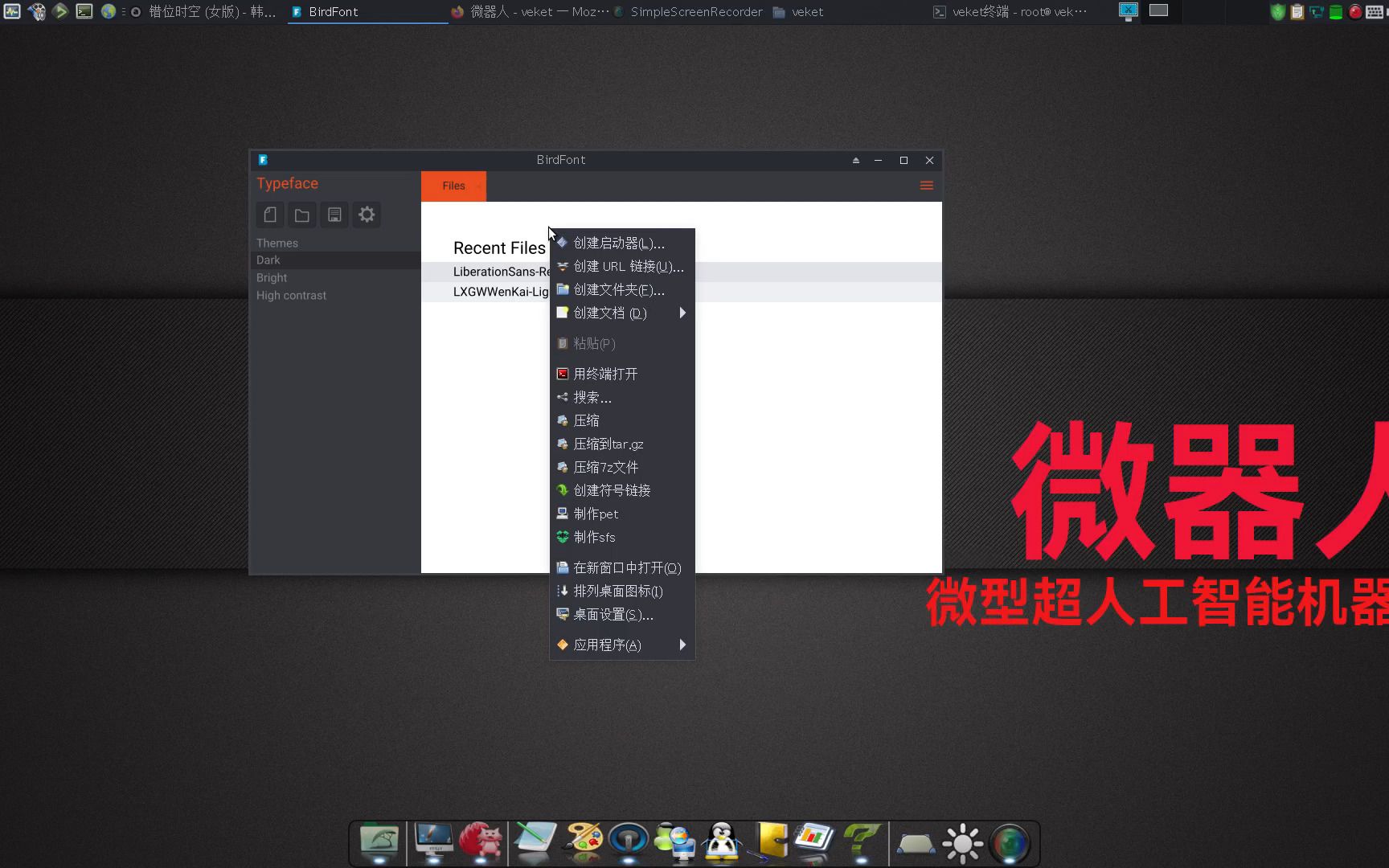The width and height of the screenshot is (1389, 868).
Task: Click the New font icon in the Typeface toolbar
Action: coord(270,215)
